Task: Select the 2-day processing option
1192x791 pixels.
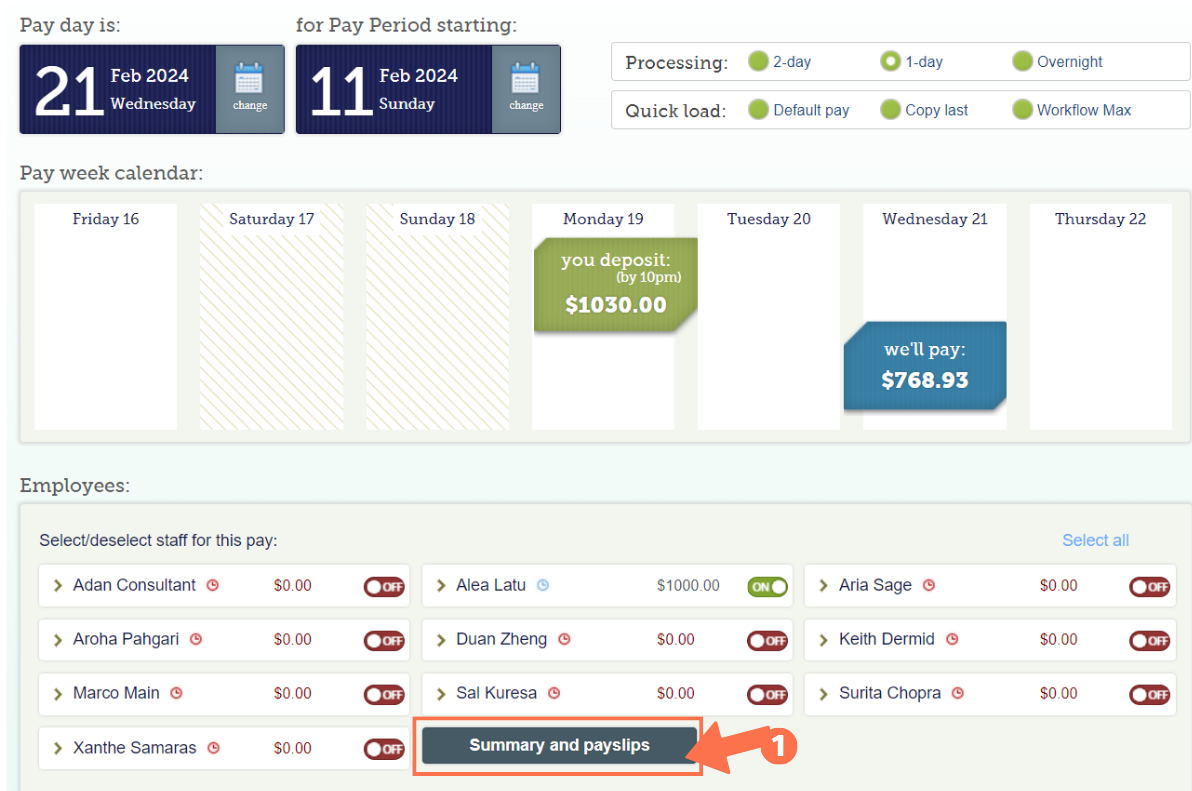Action: pos(759,61)
